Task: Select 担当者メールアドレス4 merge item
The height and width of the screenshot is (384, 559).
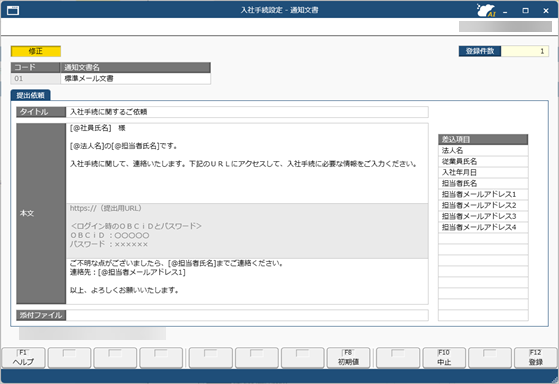Action: tap(483, 227)
